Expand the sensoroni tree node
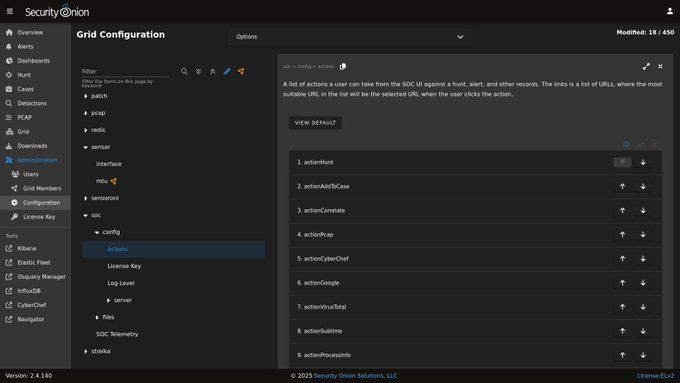The height and width of the screenshot is (383, 680). click(85, 198)
